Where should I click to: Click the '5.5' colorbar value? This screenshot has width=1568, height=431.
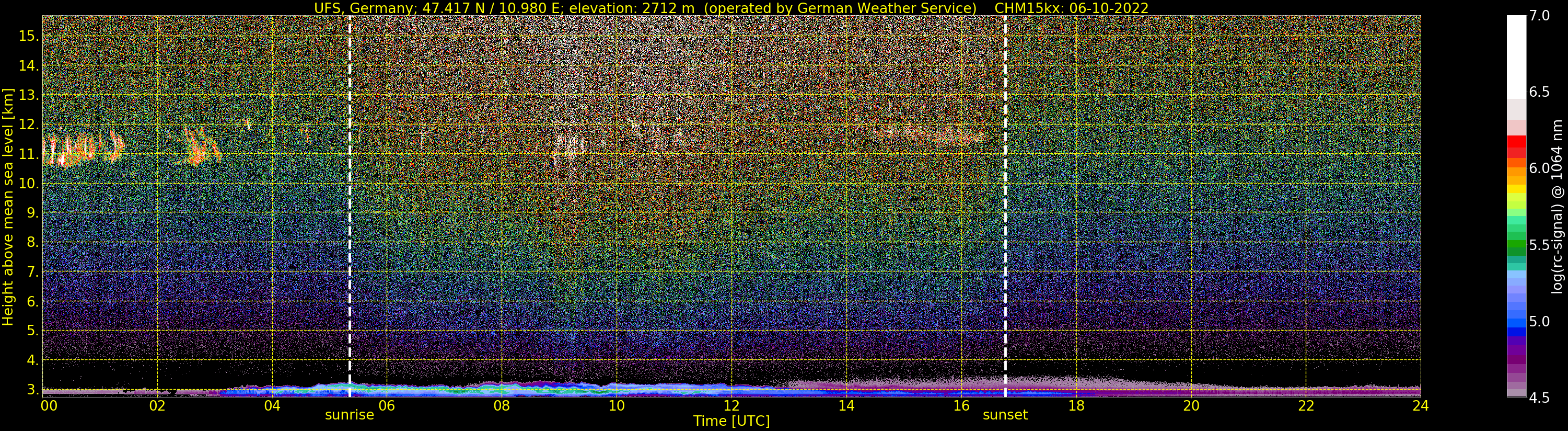[1539, 245]
